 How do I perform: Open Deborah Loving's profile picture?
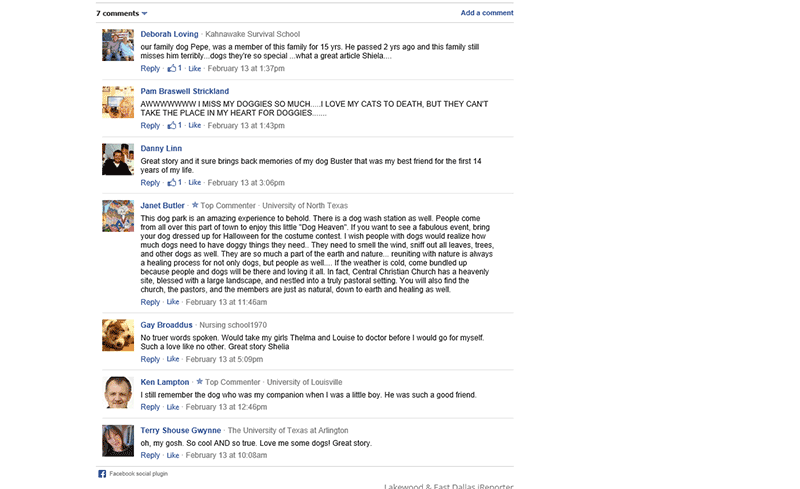click(x=118, y=45)
